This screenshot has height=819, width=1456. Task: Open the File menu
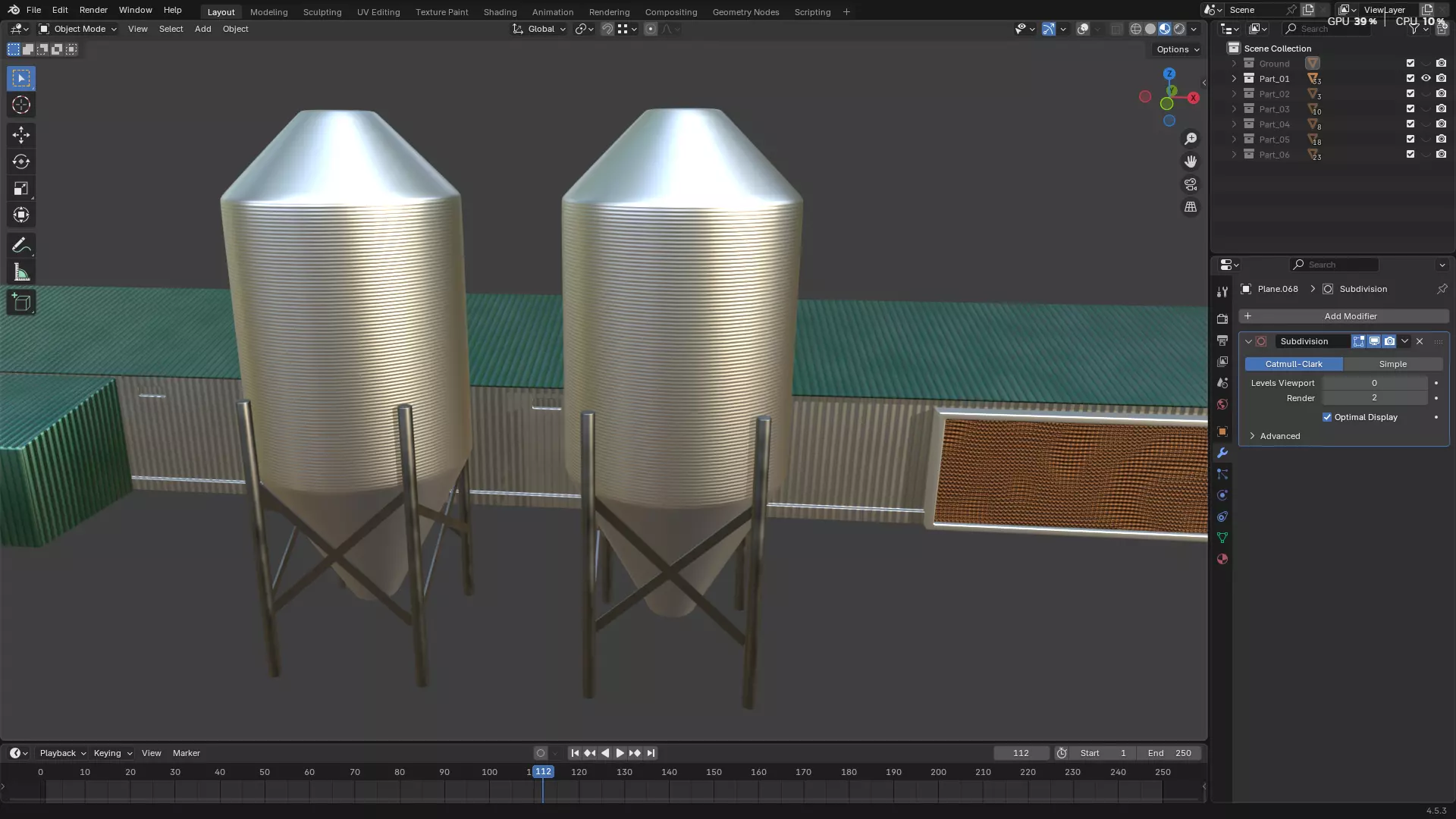click(x=33, y=10)
